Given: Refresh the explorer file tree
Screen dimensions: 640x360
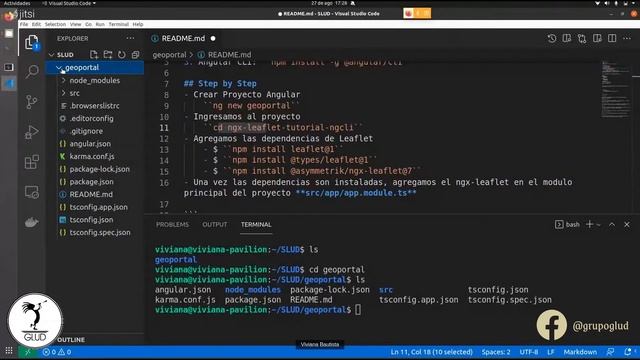Looking at the screenshot, I should 122,54.
